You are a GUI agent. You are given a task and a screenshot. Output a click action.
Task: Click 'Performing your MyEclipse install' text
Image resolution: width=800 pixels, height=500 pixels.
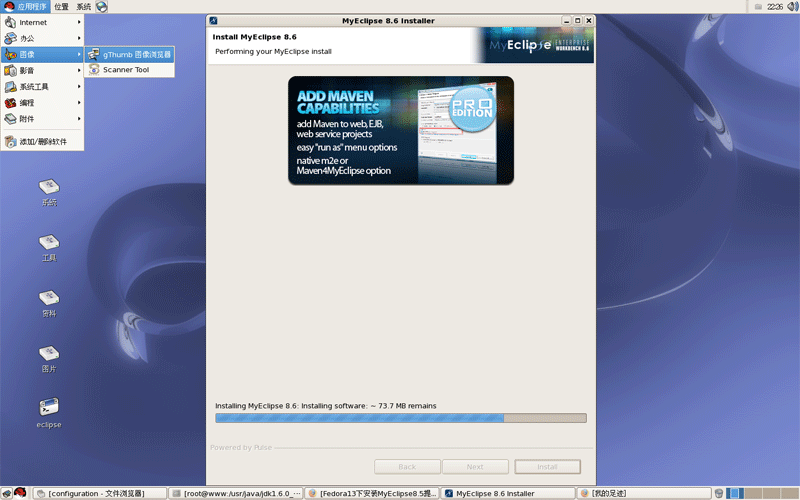pyautogui.click(x=273, y=52)
